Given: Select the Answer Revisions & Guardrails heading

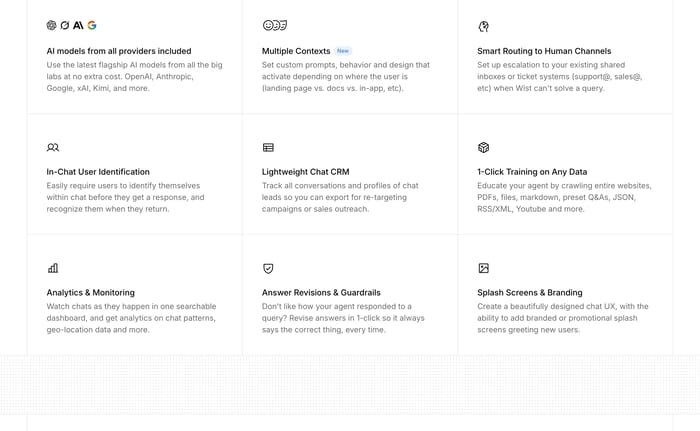Looking at the screenshot, I should pos(321,293).
